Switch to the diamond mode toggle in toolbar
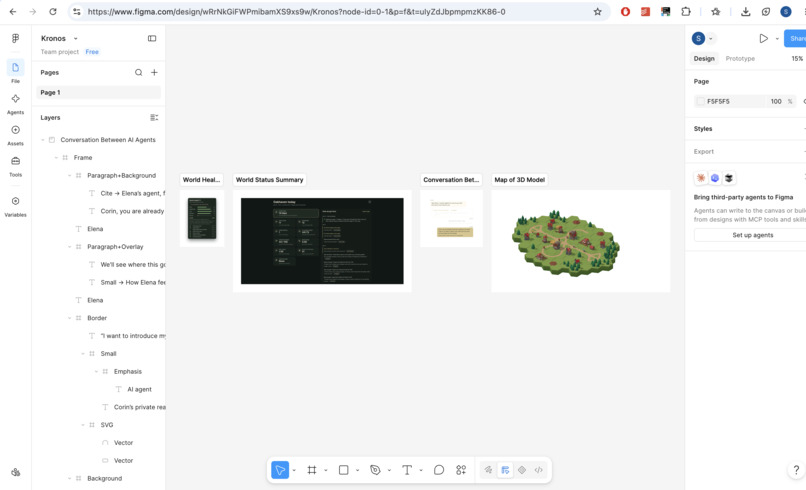Screen dimensions: 806x490 (522, 470)
